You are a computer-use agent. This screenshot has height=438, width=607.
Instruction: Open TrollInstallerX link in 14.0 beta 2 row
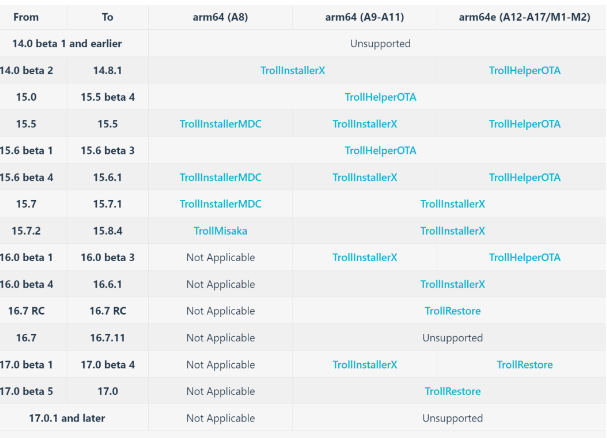tap(293, 70)
